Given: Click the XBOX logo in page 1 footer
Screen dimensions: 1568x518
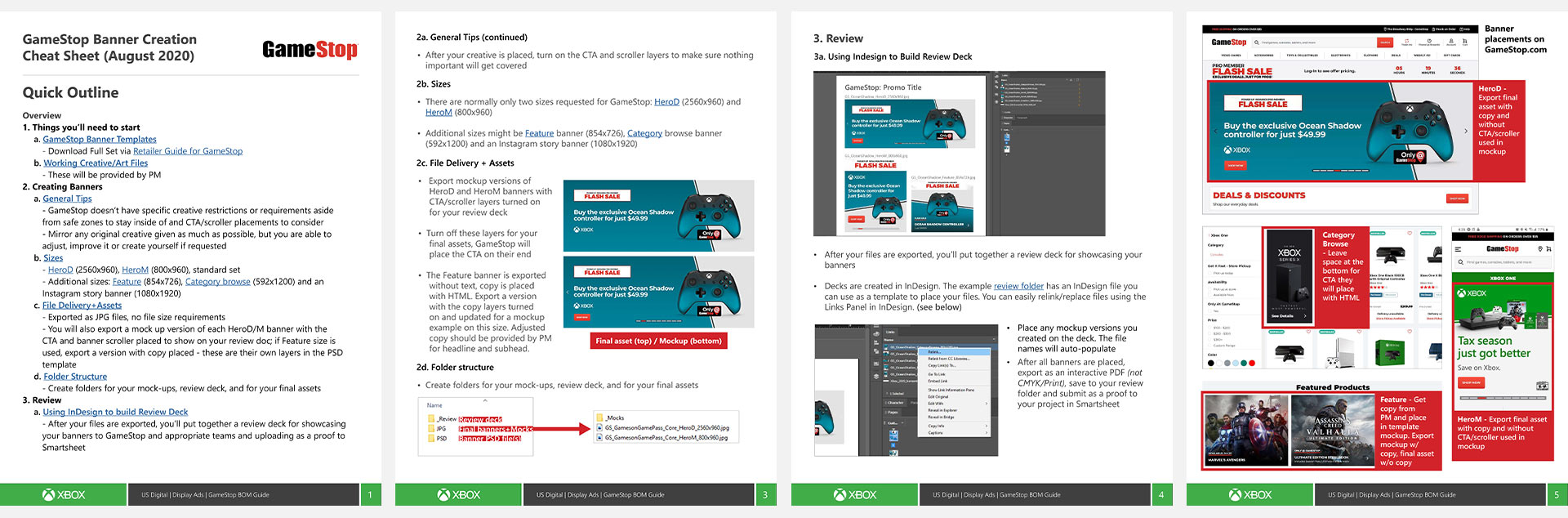Looking at the screenshot, I should tap(64, 494).
